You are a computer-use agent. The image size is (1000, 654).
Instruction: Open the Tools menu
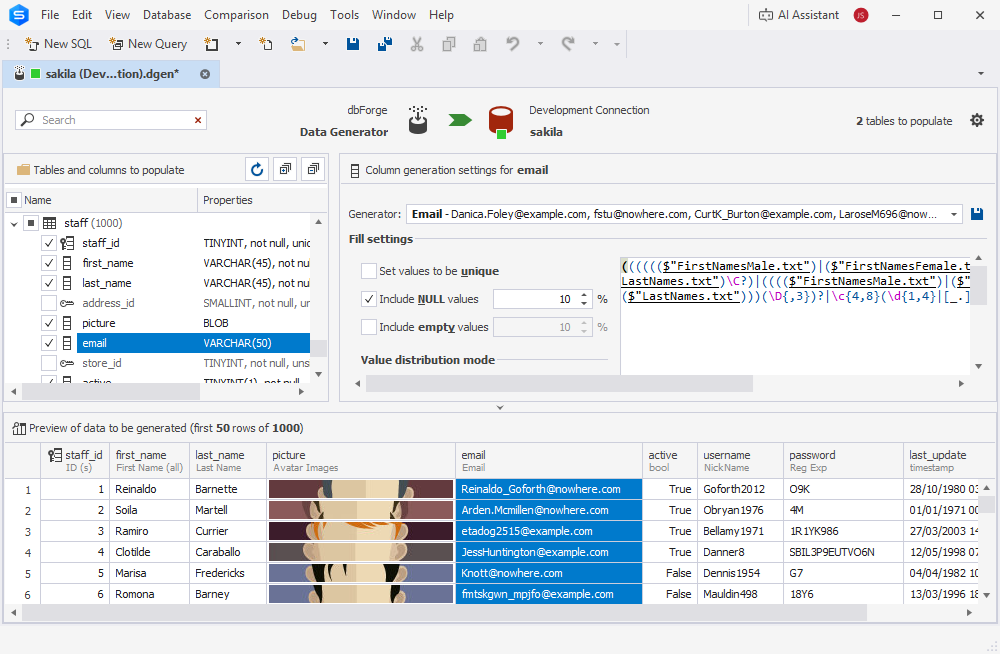tap(344, 15)
